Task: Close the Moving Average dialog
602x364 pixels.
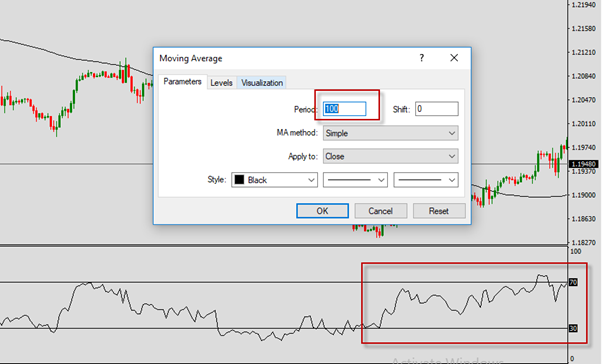Action: pyautogui.click(x=454, y=58)
